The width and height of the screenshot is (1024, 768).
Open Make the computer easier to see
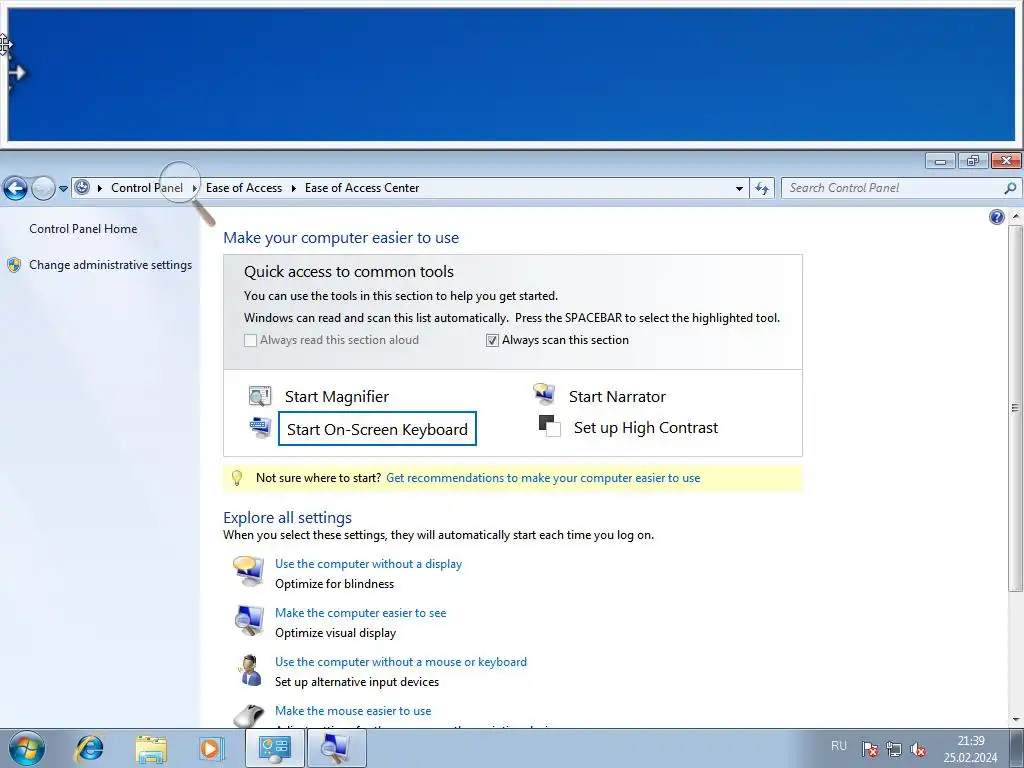coord(360,613)
